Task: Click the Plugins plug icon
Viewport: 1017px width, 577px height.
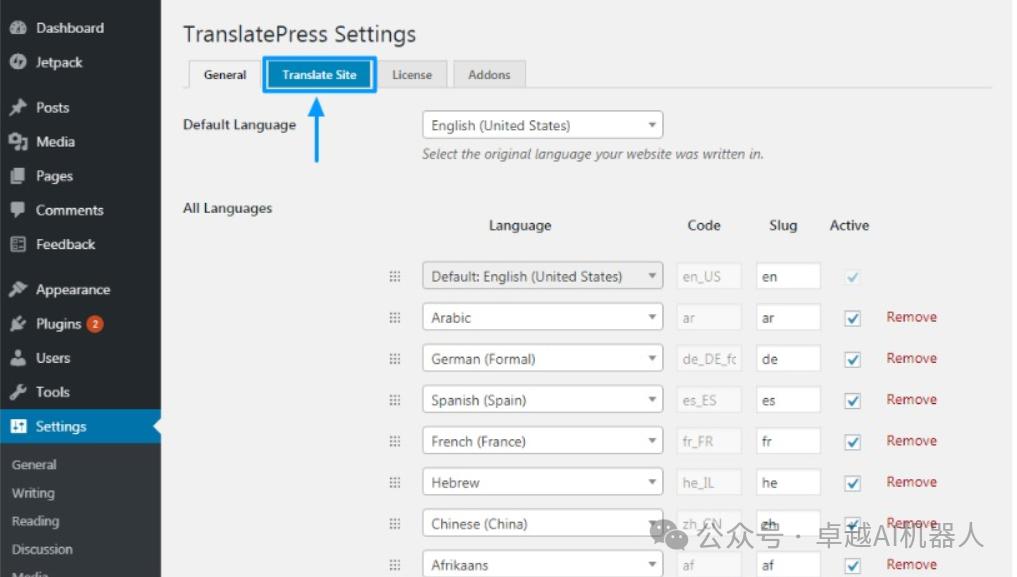Action: pos(18,324)
